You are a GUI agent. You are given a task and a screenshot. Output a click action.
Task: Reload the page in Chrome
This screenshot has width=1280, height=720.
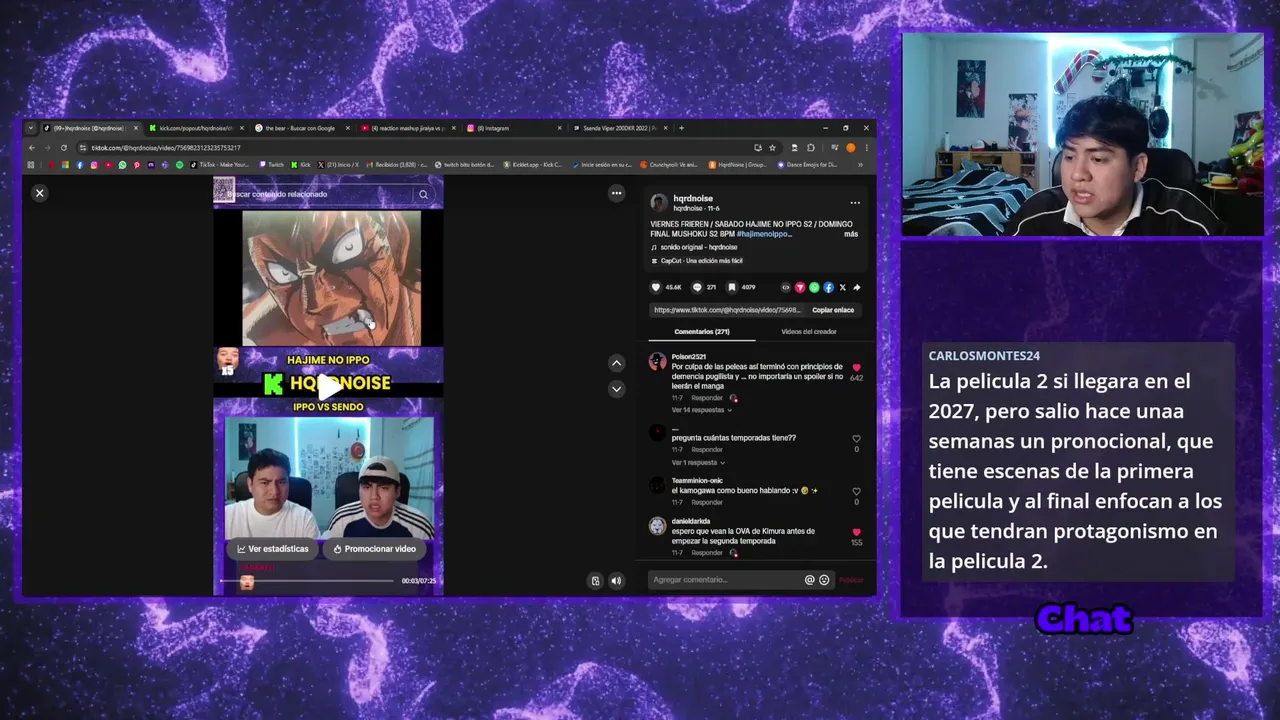pyautogui.click(x=63, y=148)
